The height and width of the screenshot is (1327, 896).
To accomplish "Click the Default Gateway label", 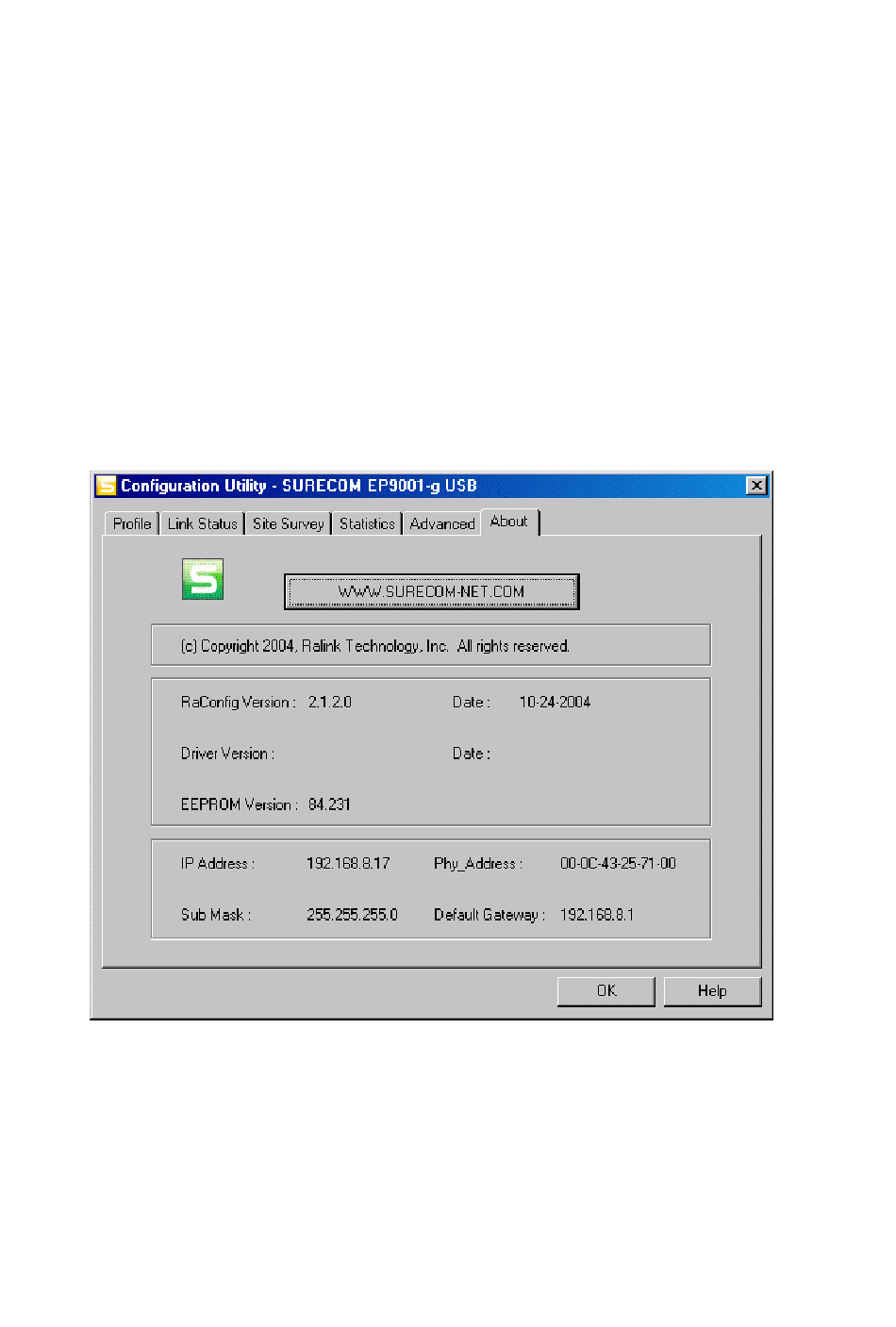I will coord(489,915).
